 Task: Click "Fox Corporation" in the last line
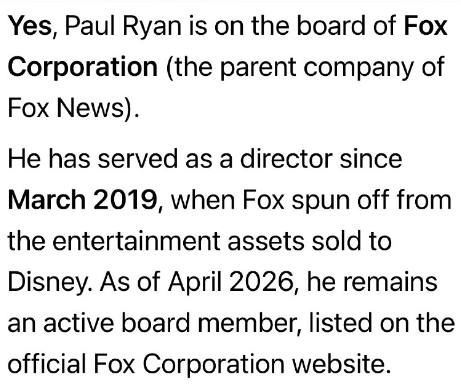pos(189,364)
